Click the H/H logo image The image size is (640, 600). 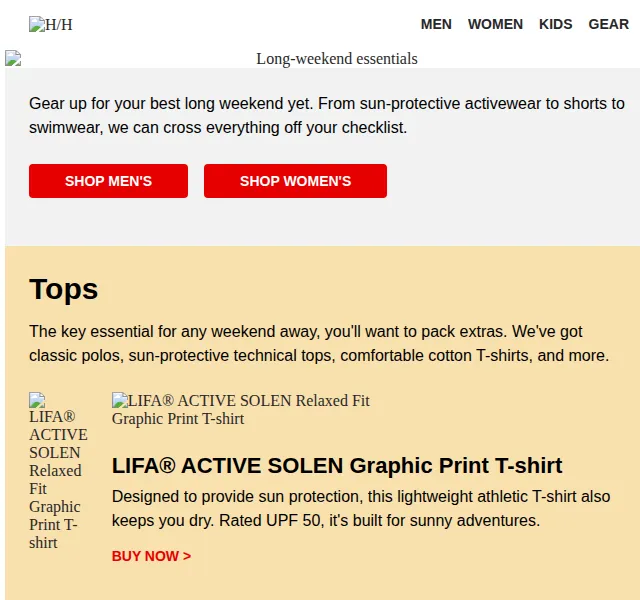pos(51,24)
